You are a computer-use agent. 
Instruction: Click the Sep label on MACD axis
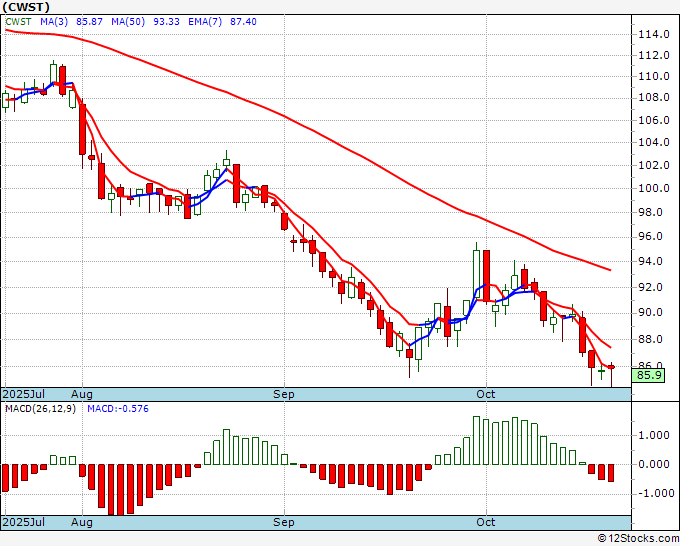(284, 522)
